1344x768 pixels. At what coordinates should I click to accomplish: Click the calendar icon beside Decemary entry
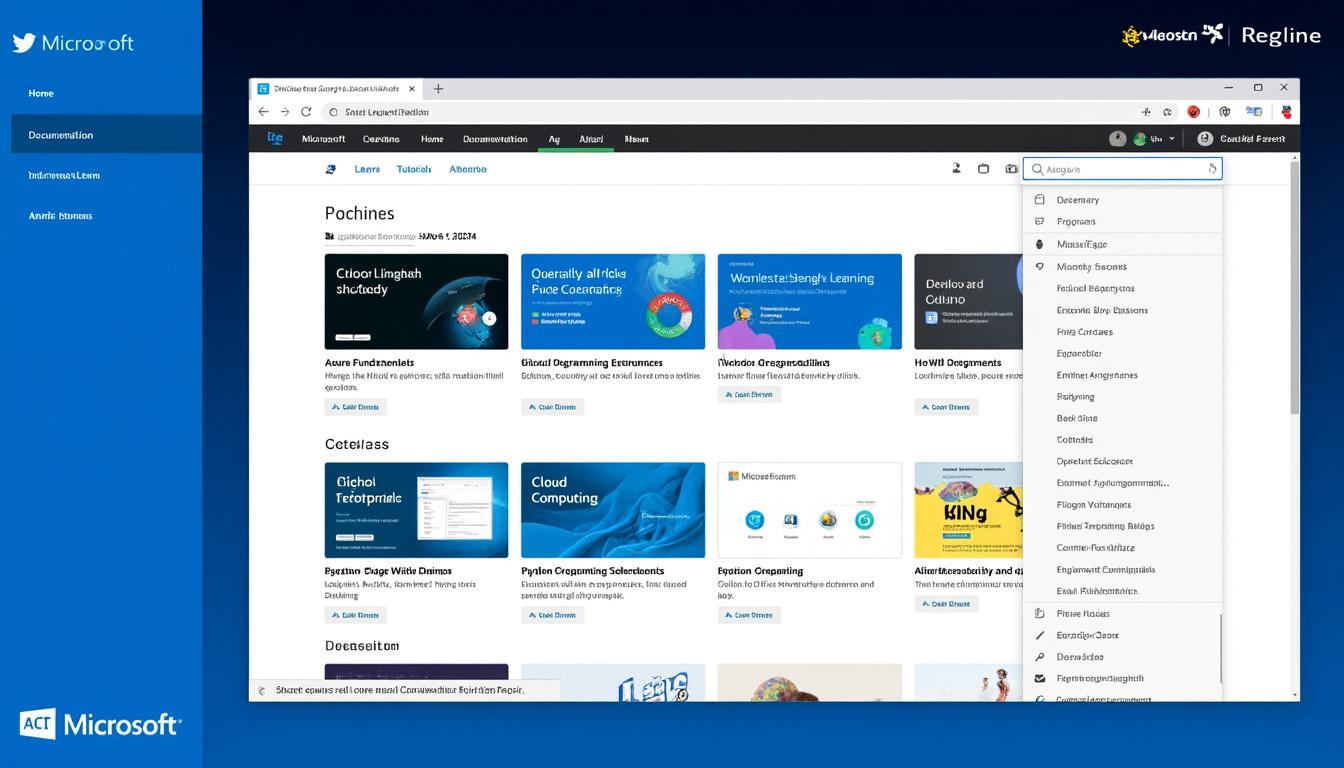[1039, 200]
